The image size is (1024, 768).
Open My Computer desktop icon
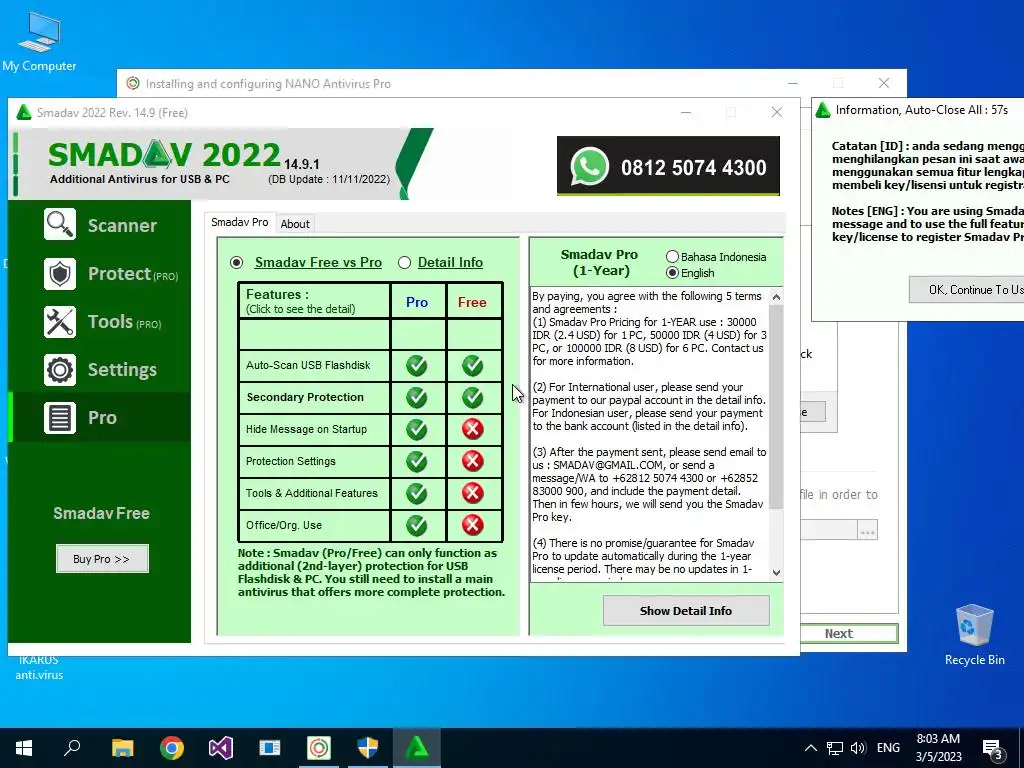[x=39, y=41]
